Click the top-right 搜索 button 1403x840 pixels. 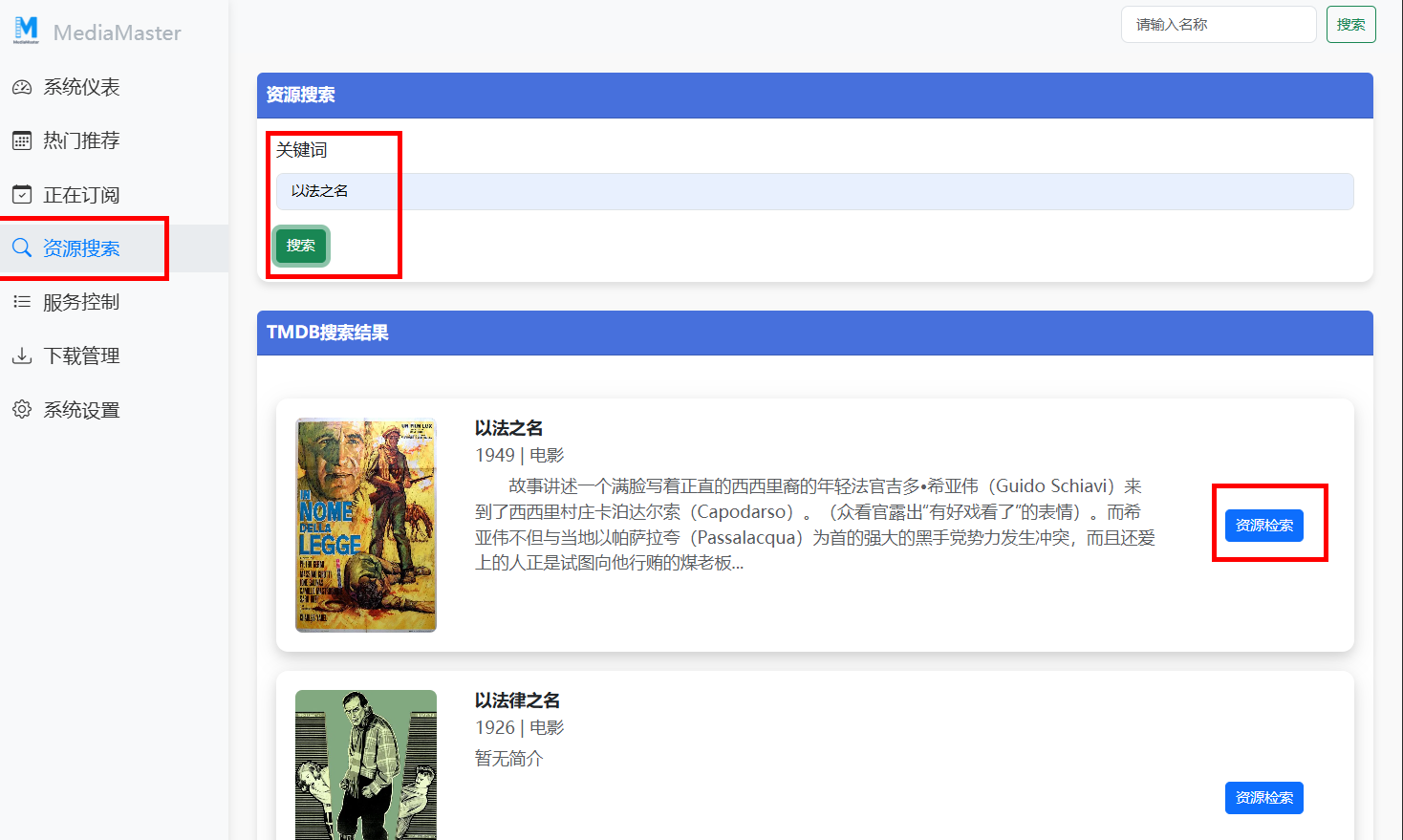[x=1350, y=25]
